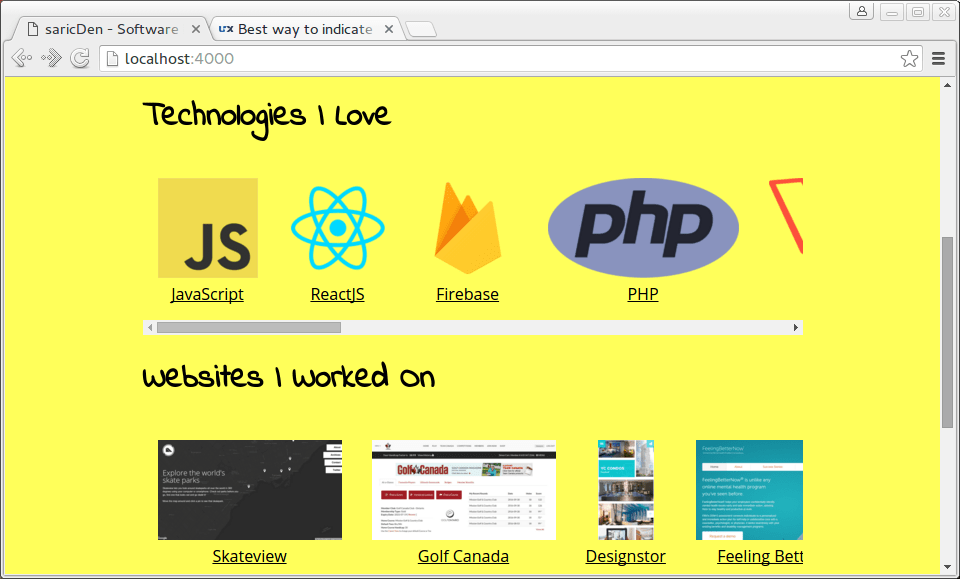Open the Skateview link
Screen dimensions: 960x579
(250, 556)
